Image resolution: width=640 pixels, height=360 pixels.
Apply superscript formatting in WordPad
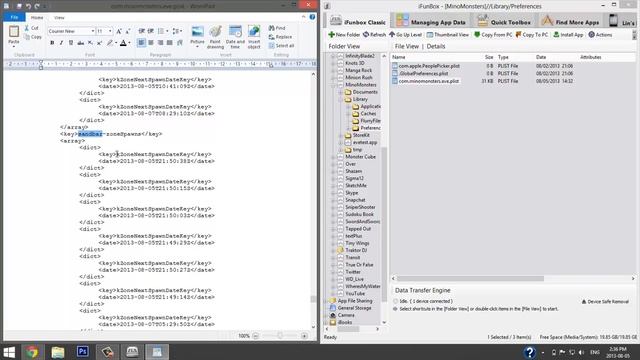(x=99, y=43)
